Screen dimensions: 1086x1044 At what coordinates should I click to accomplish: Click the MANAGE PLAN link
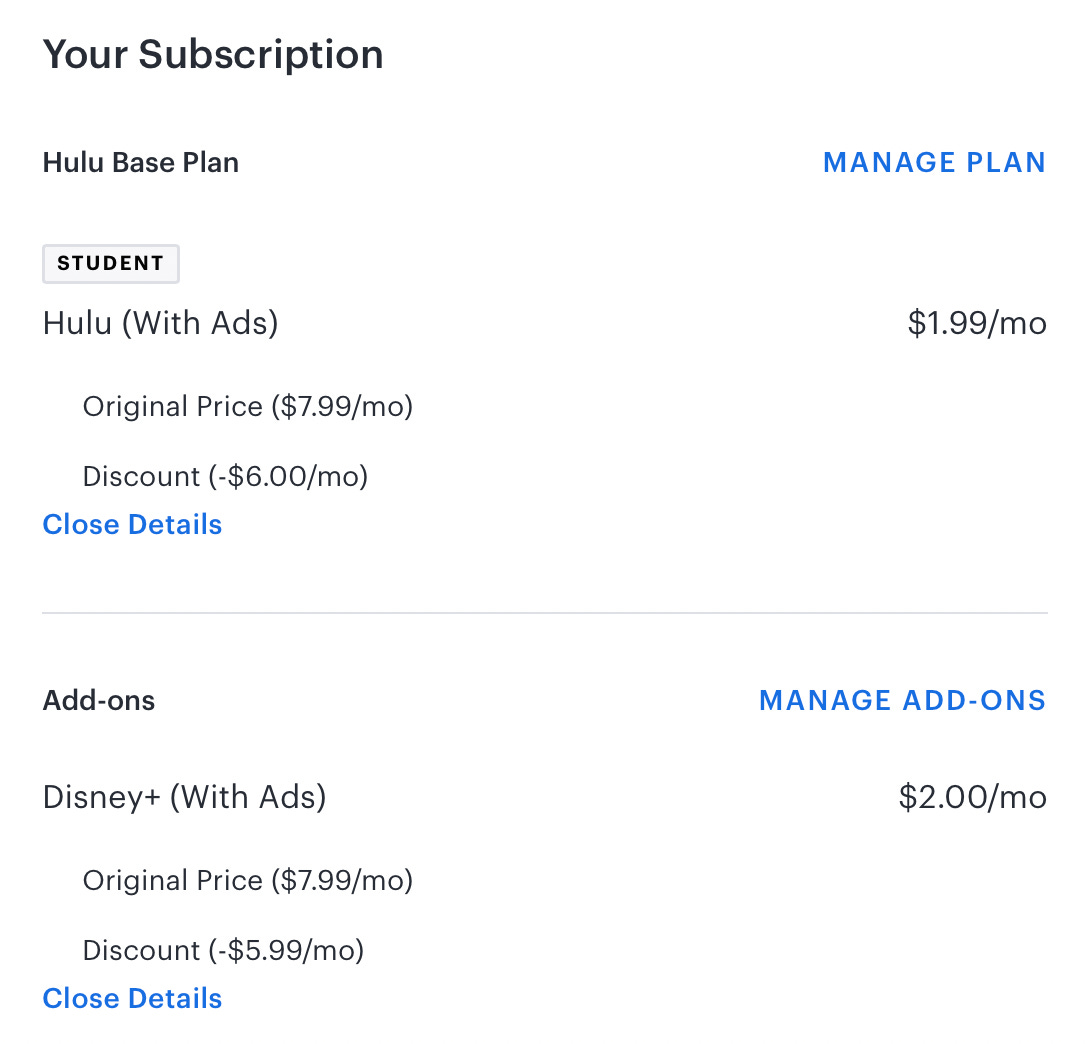[934, 162]
